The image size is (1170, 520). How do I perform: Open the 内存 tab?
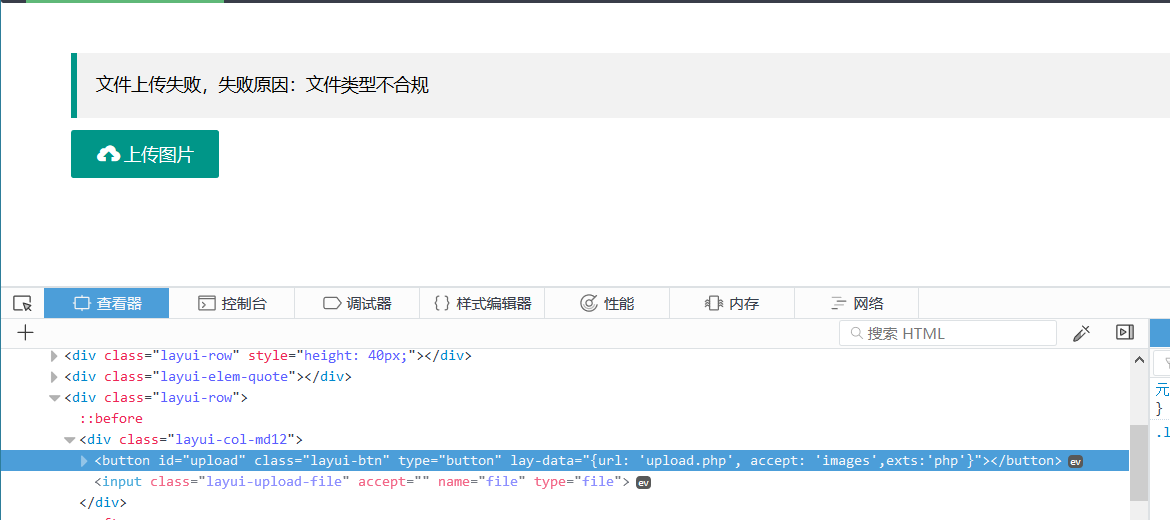(x=732, y=304)
